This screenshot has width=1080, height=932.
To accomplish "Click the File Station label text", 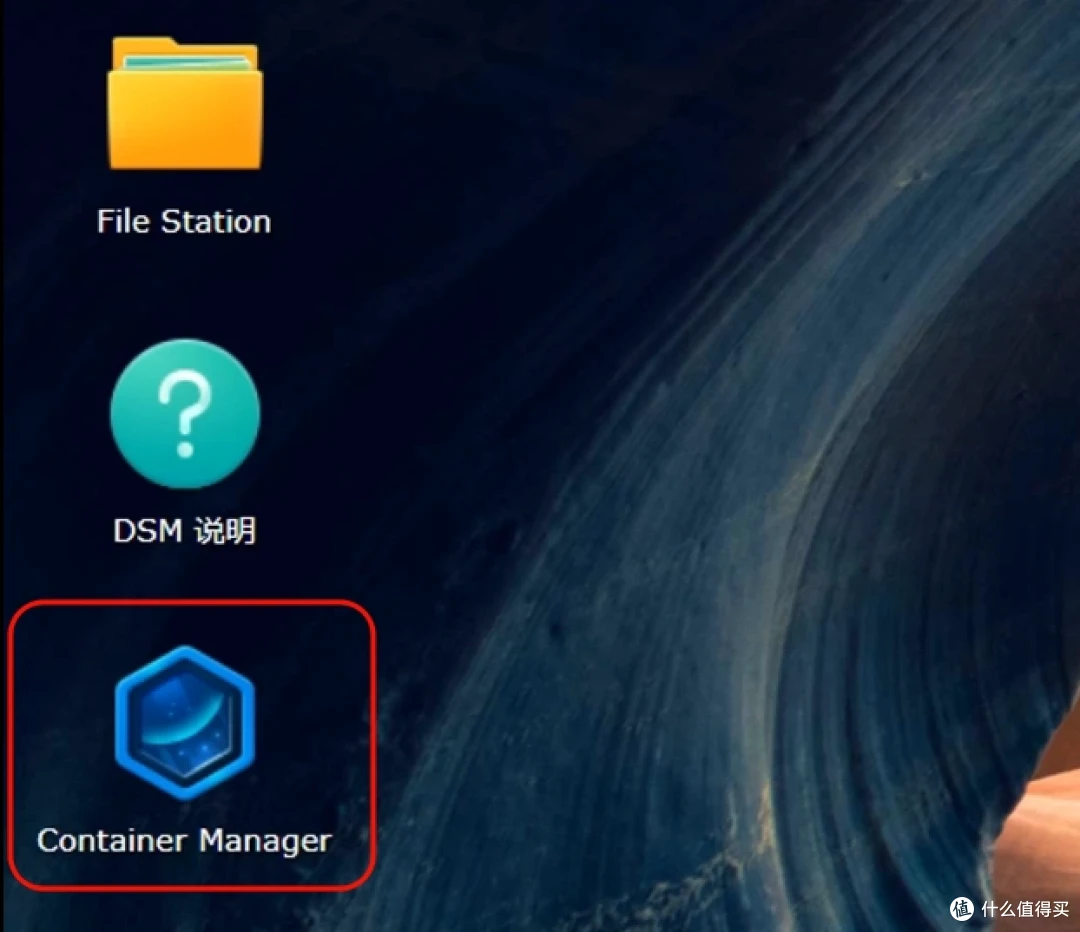I will tap(183, 220).
